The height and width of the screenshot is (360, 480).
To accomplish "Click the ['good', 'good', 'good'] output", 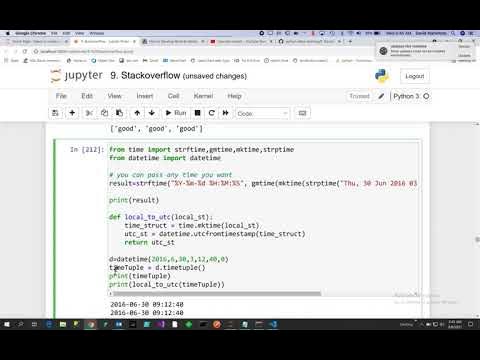I will [156, 129].
